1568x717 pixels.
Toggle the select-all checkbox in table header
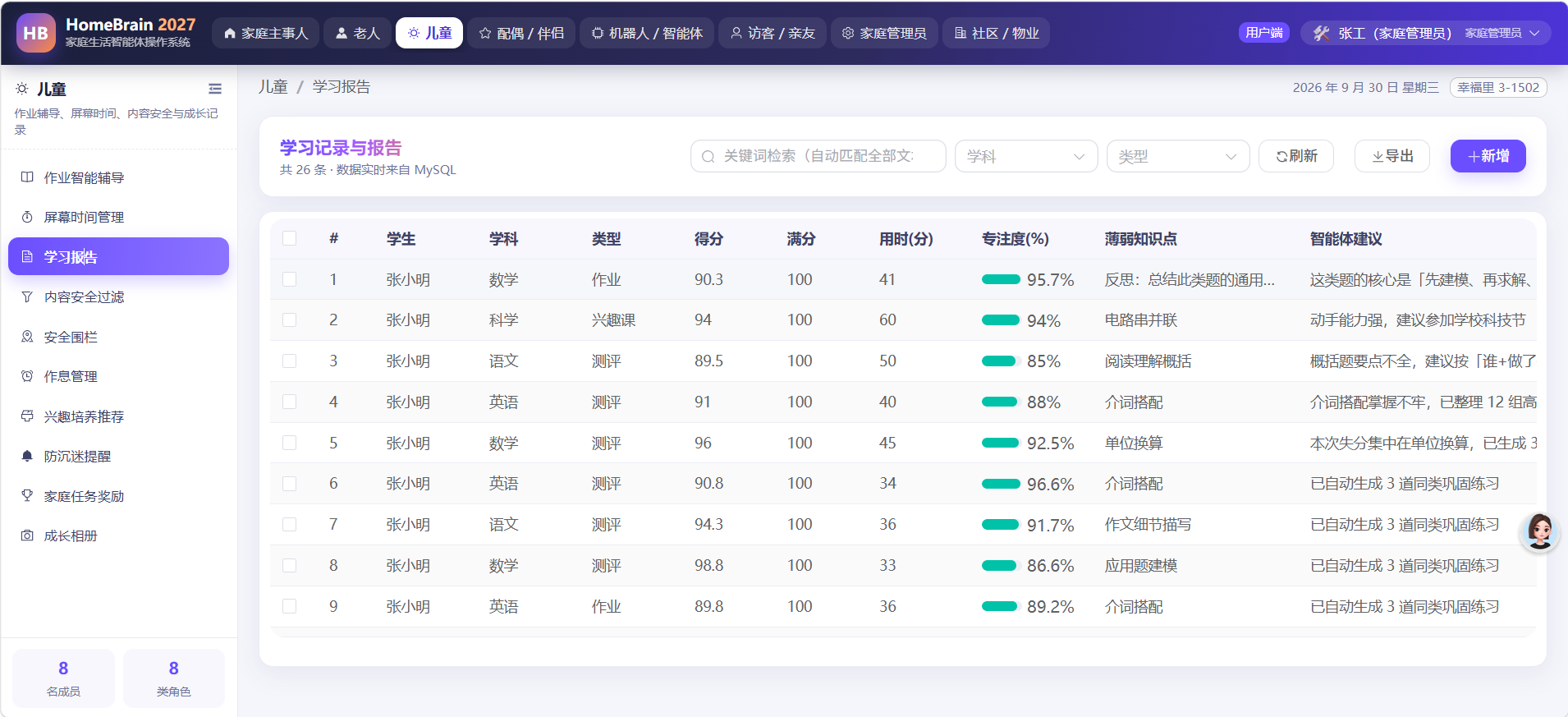tap(289, 238)
